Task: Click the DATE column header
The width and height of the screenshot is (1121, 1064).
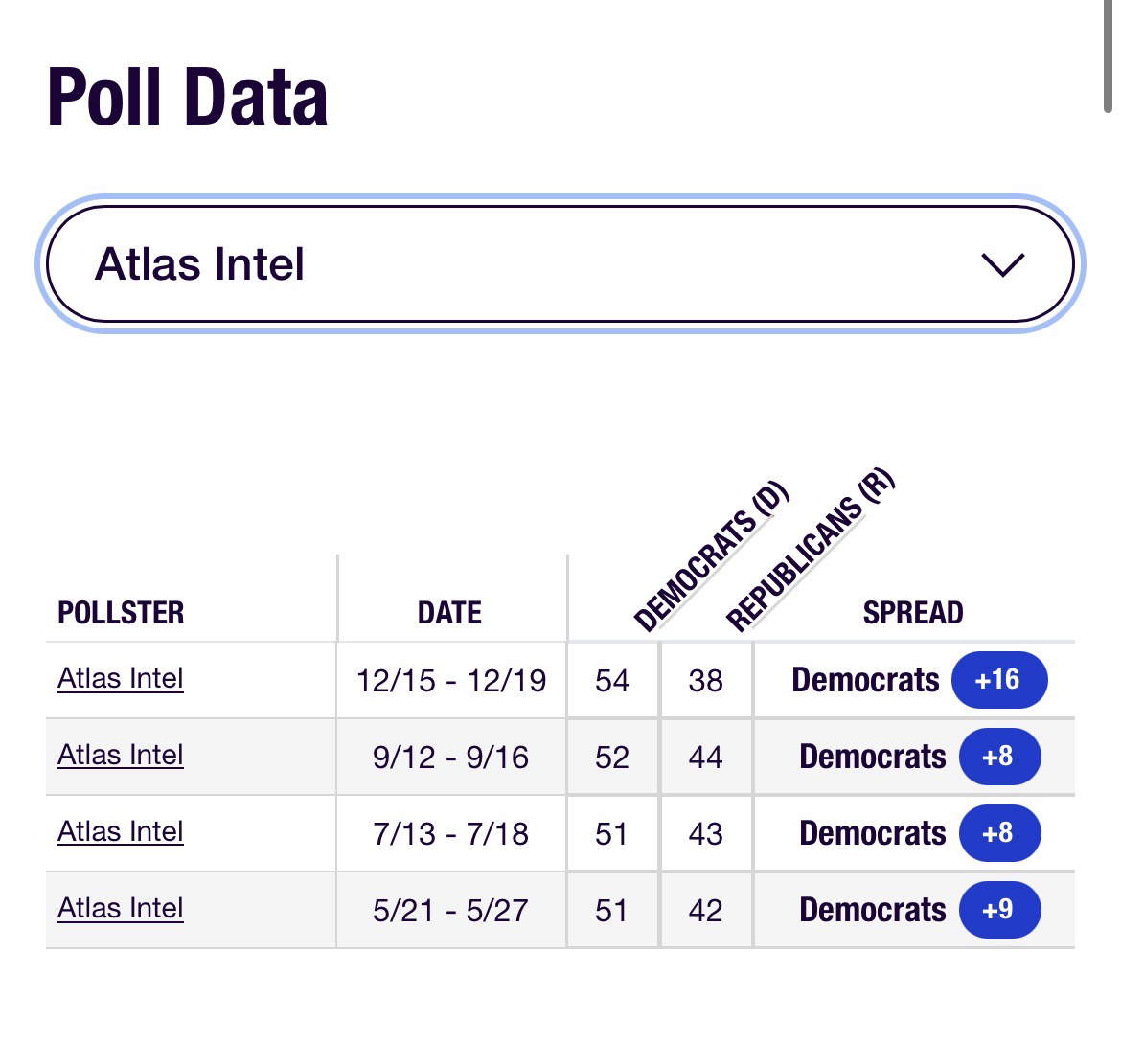Action: [x=449, y=613]
